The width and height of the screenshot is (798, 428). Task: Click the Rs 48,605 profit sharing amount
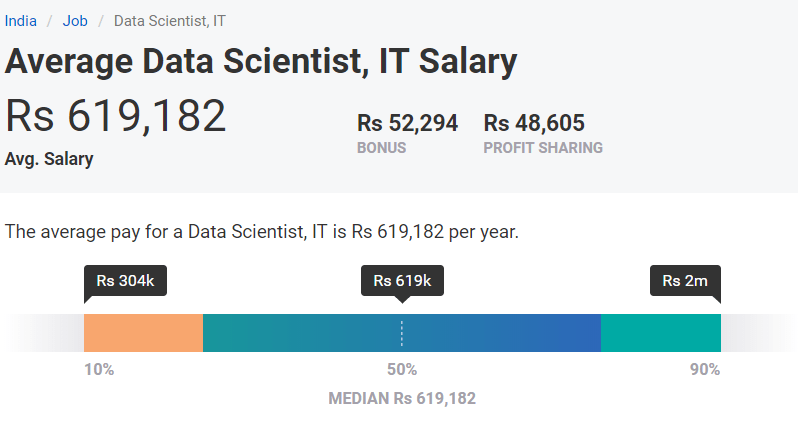534,123
